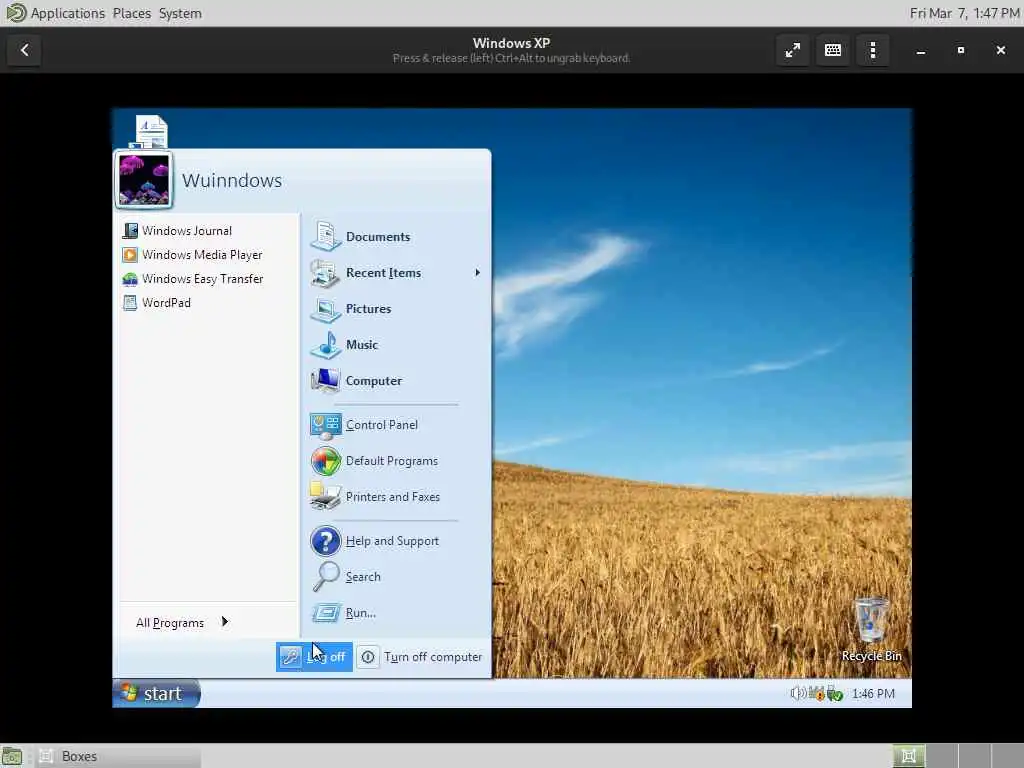Open Recent Items entry
The image size is (1024, 768).
(x=366, y=273)
